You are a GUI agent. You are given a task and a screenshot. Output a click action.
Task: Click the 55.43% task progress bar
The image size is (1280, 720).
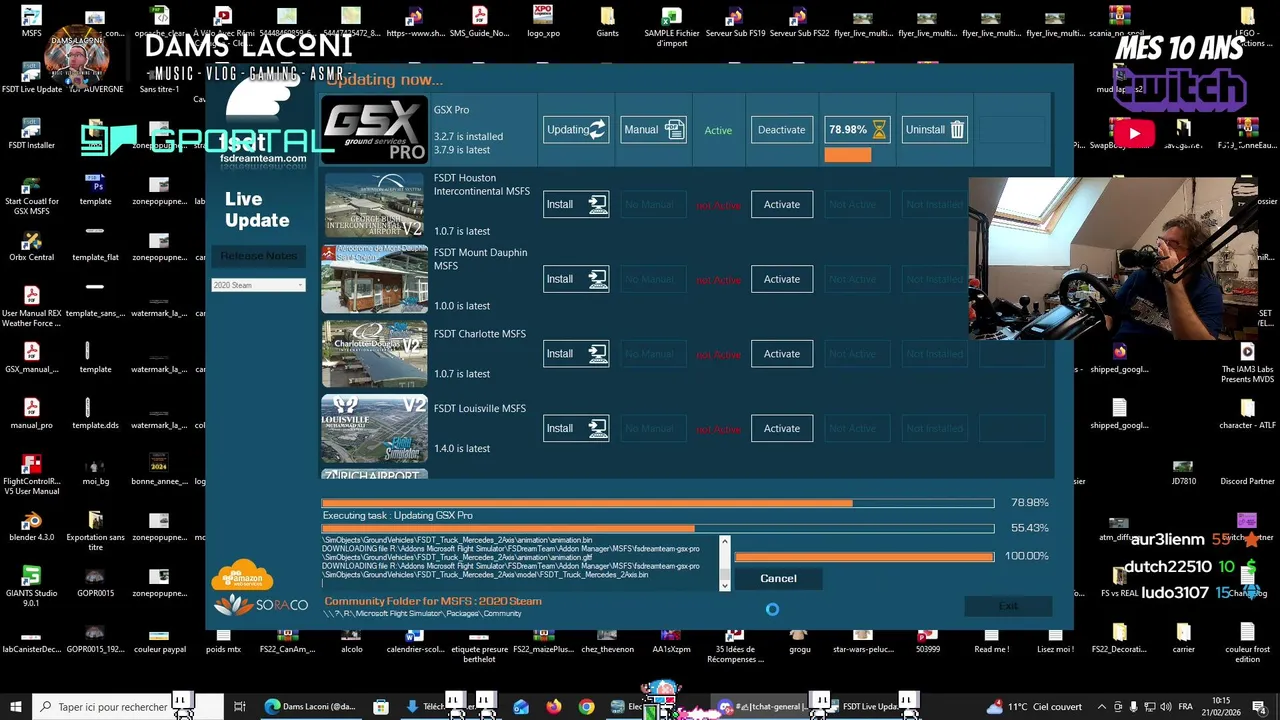pos(658,528)
